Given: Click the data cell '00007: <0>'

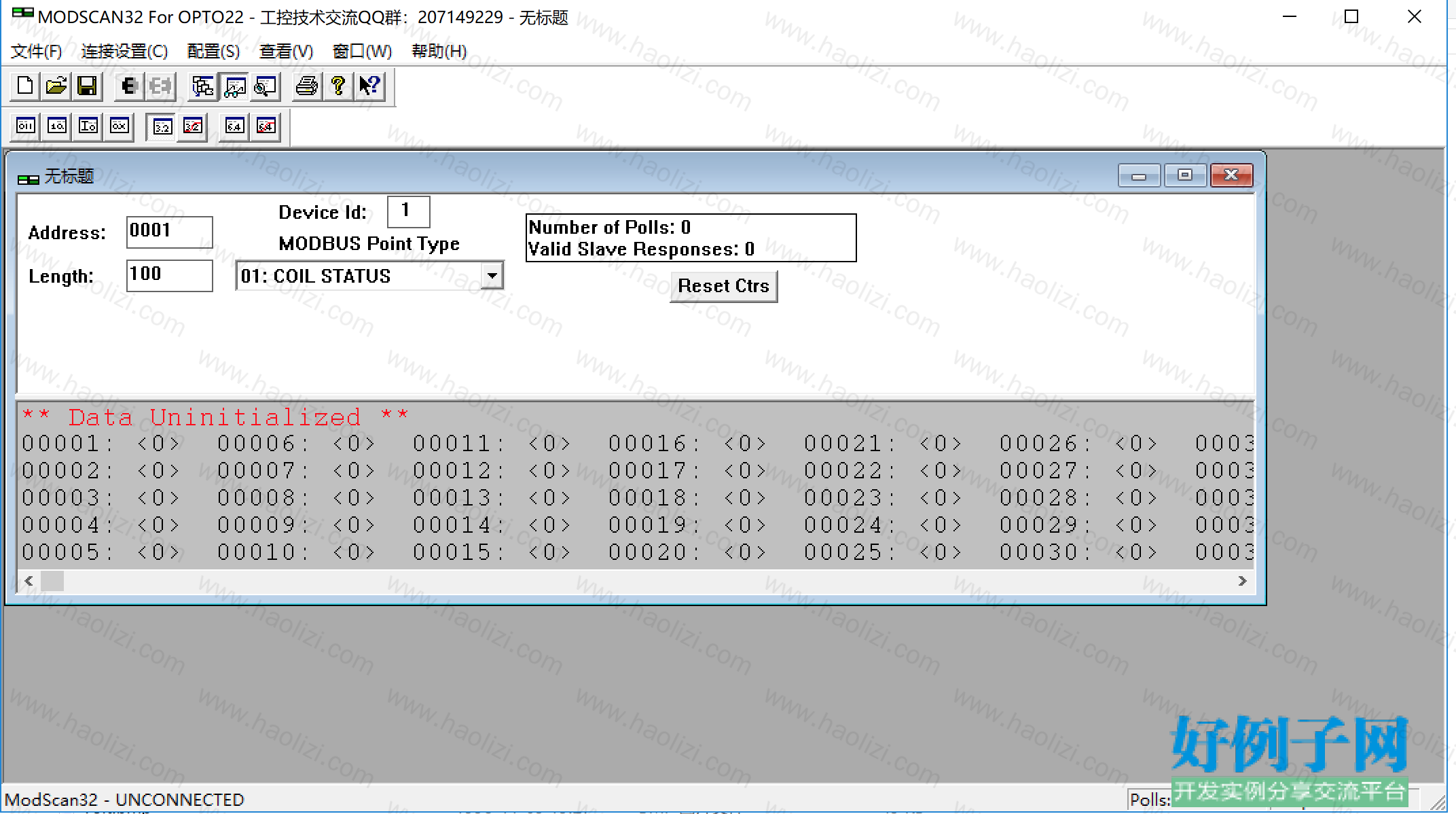Looking at the screenshot, I should [x=296, y=471].
